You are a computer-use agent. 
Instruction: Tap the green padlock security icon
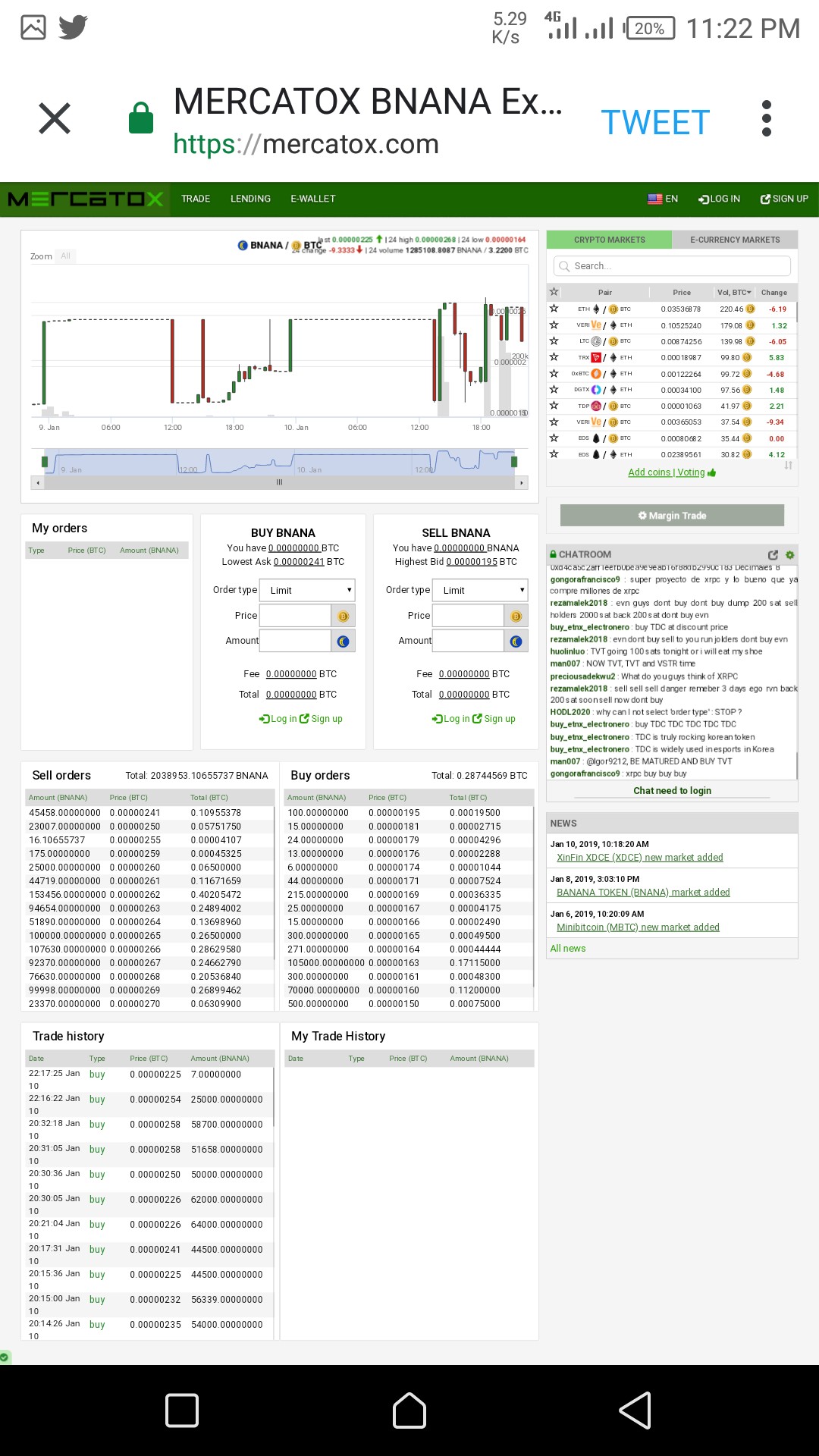coord(141,118)
